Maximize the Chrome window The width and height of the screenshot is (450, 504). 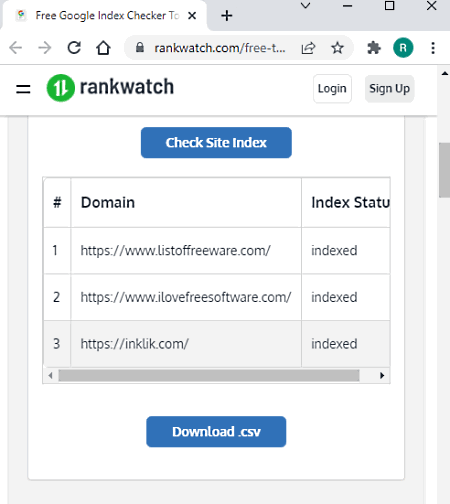(x=389, y=6)
